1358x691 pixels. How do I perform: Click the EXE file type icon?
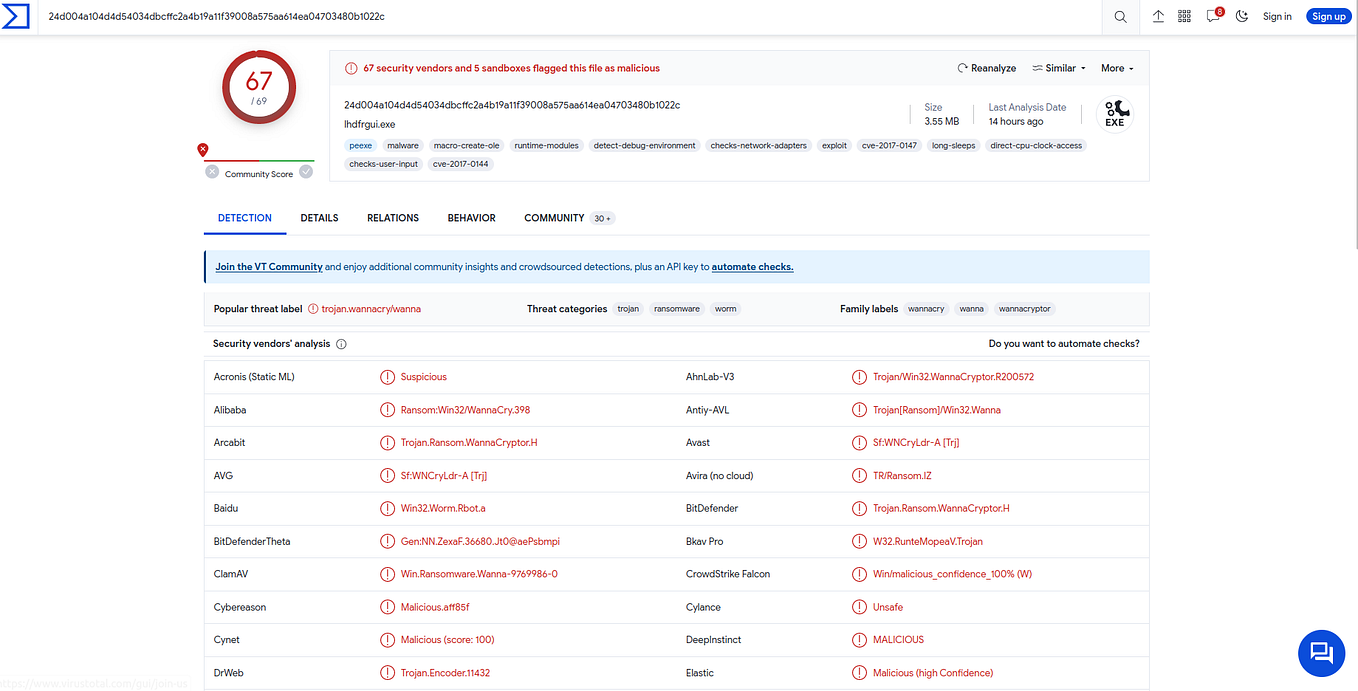tap(1115, 113)
